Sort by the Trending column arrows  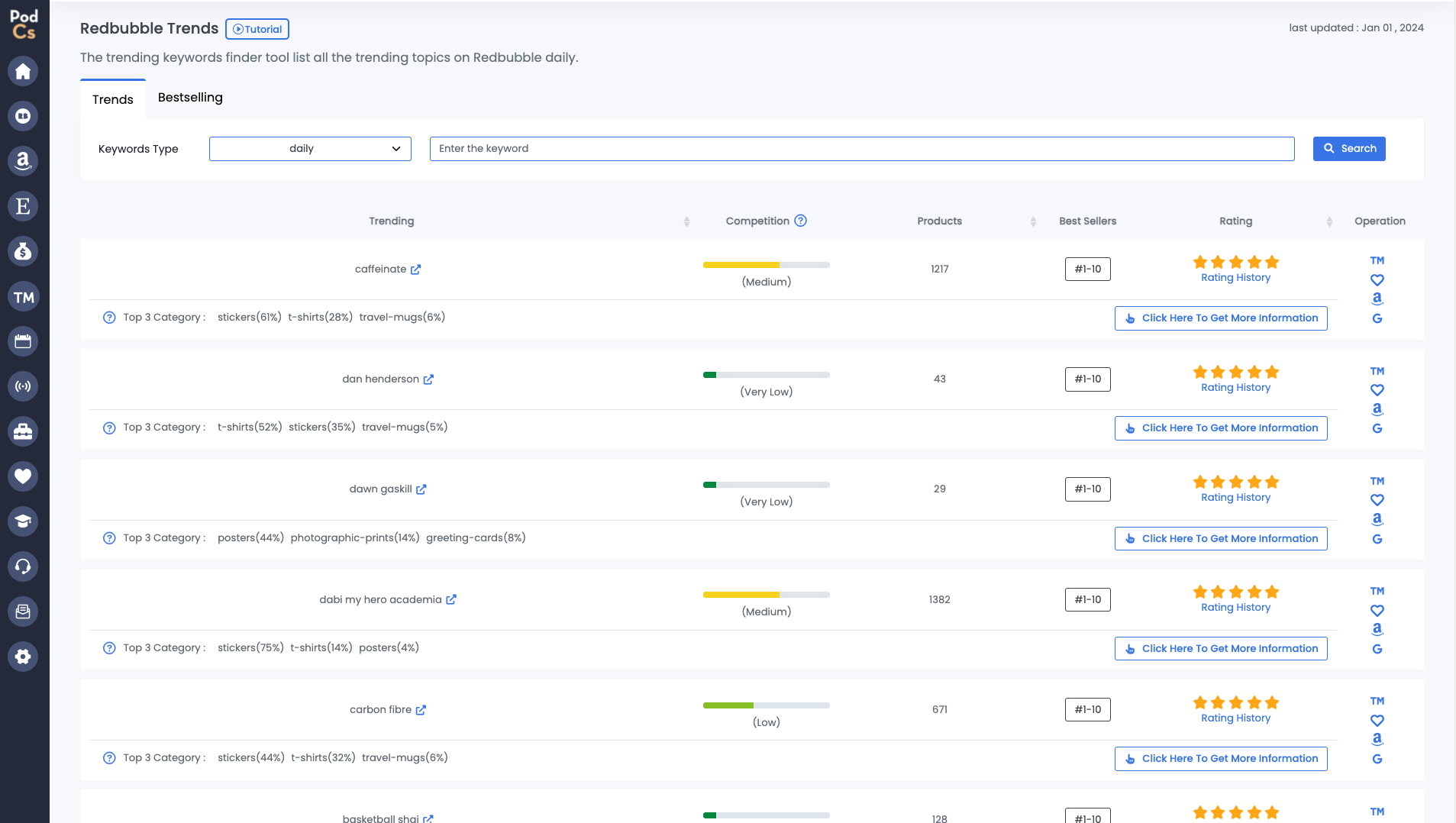click(686, 221)
